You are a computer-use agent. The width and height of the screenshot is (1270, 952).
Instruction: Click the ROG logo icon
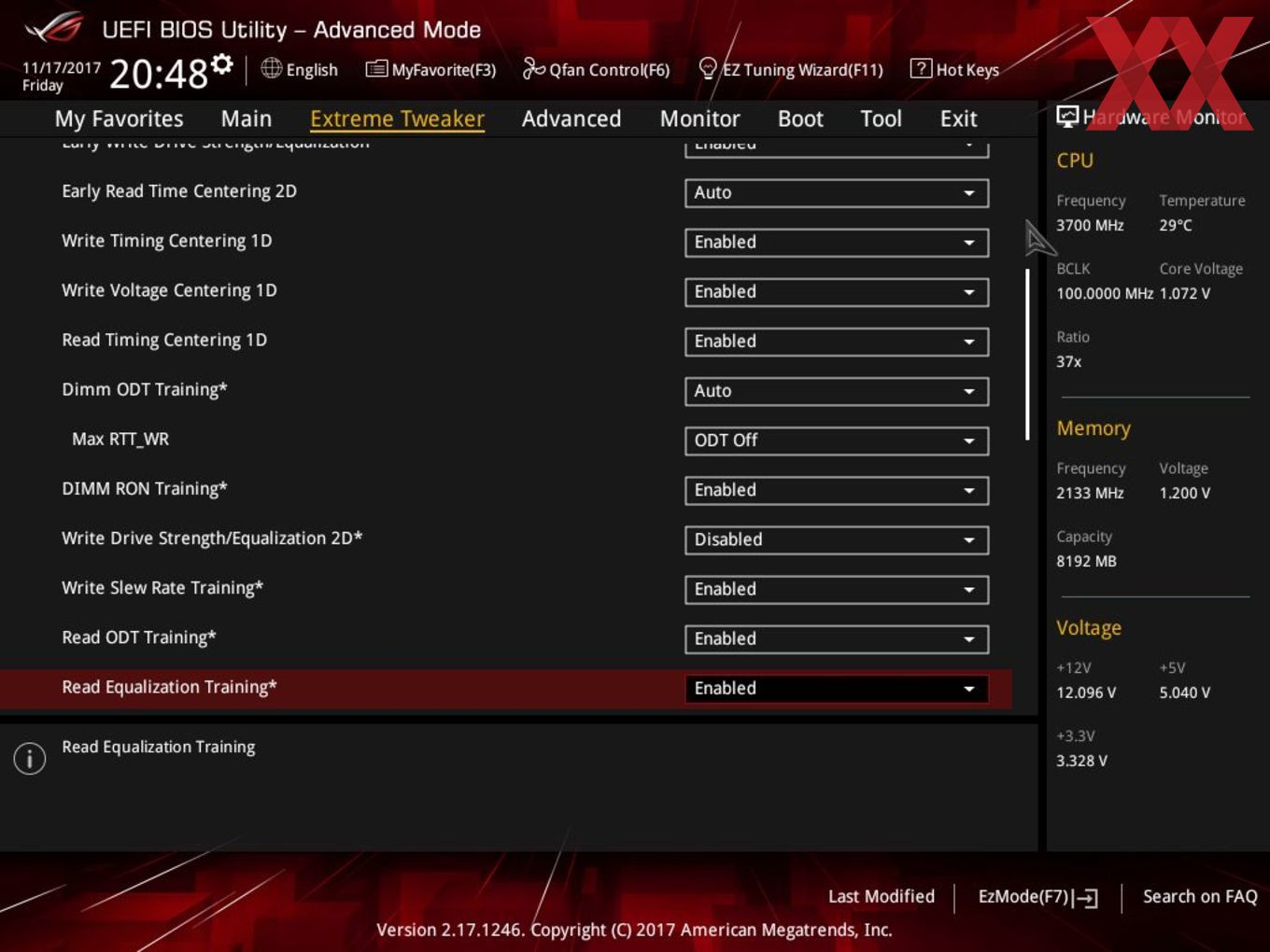54,28
